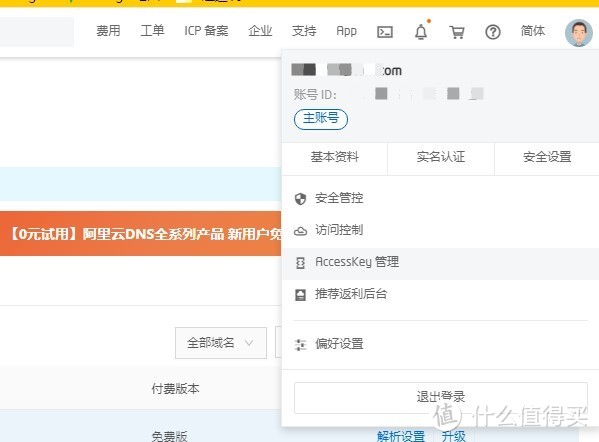Open the 安全设置 tab
This screenshot has width=599, height=442.
(547, 157)
